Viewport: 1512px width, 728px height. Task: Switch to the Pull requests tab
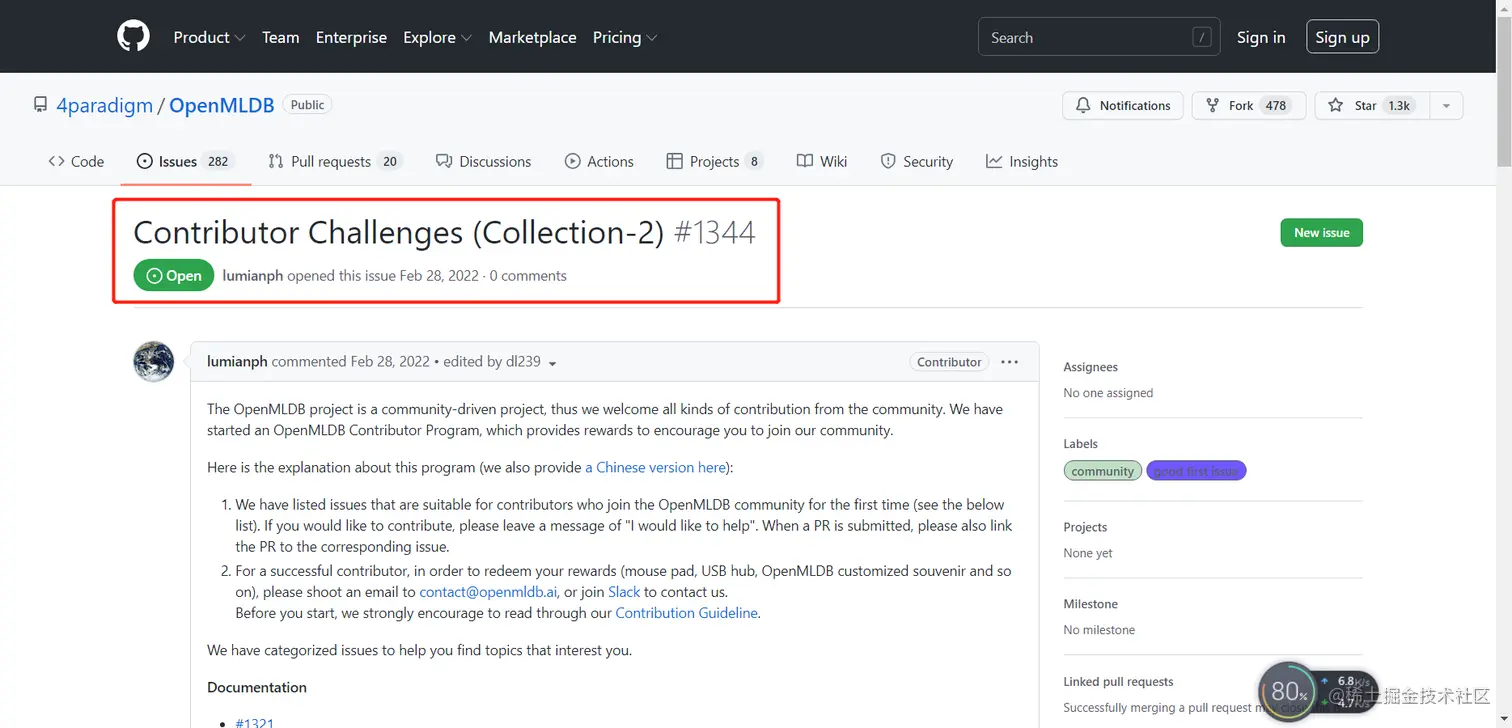[x=335, y=161]
